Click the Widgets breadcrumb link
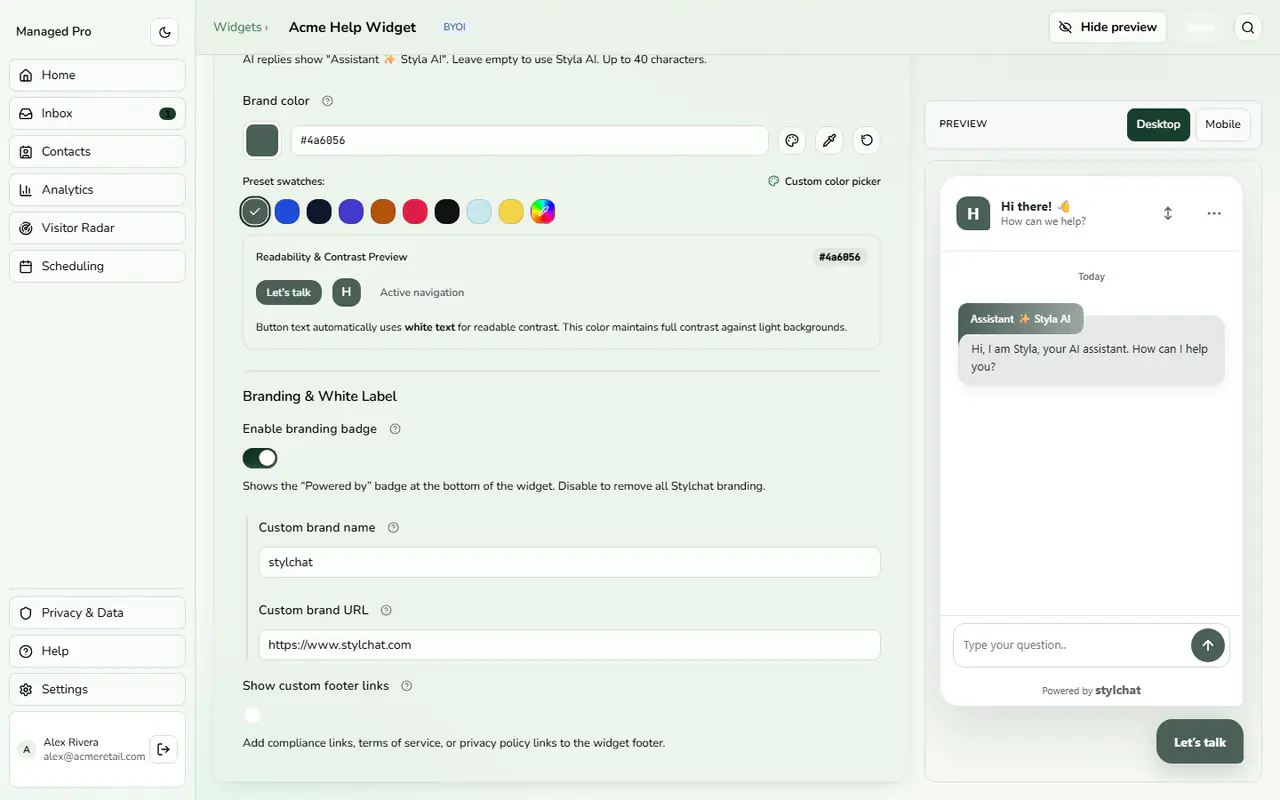 [x=237, y=27]
